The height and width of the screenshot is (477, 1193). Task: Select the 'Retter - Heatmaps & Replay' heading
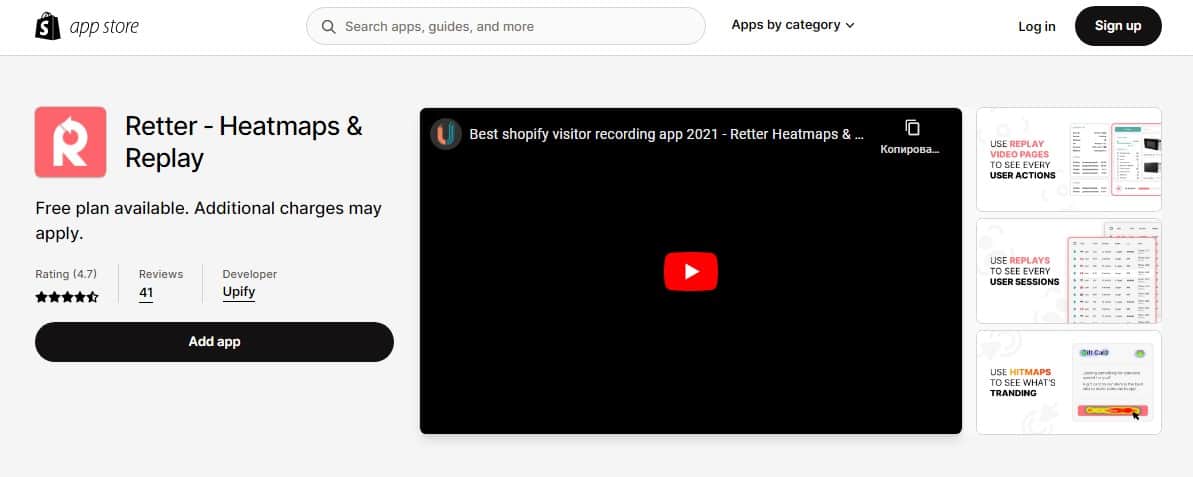(x=243, y=142)
